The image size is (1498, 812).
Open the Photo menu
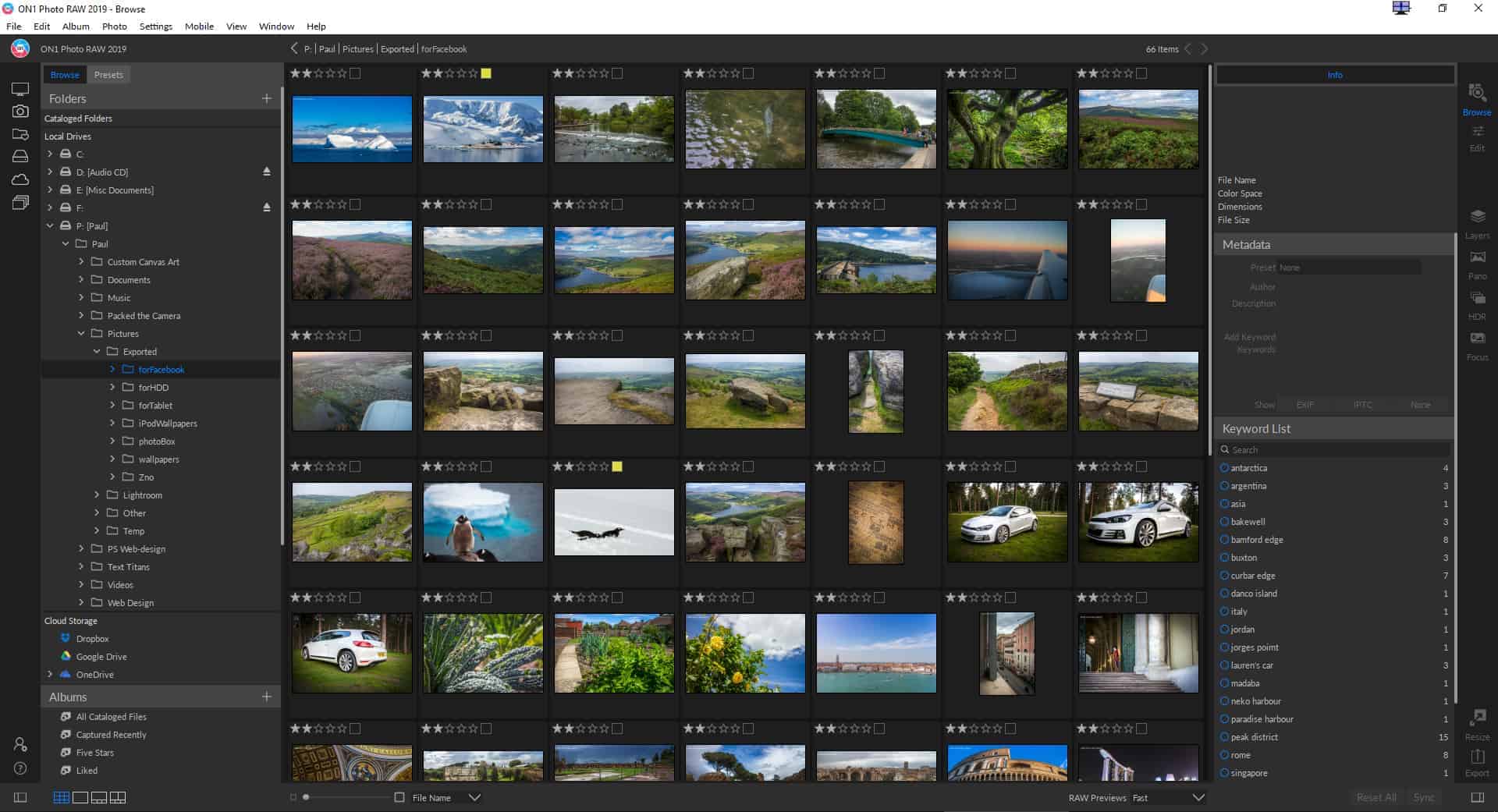coord(114,26)
